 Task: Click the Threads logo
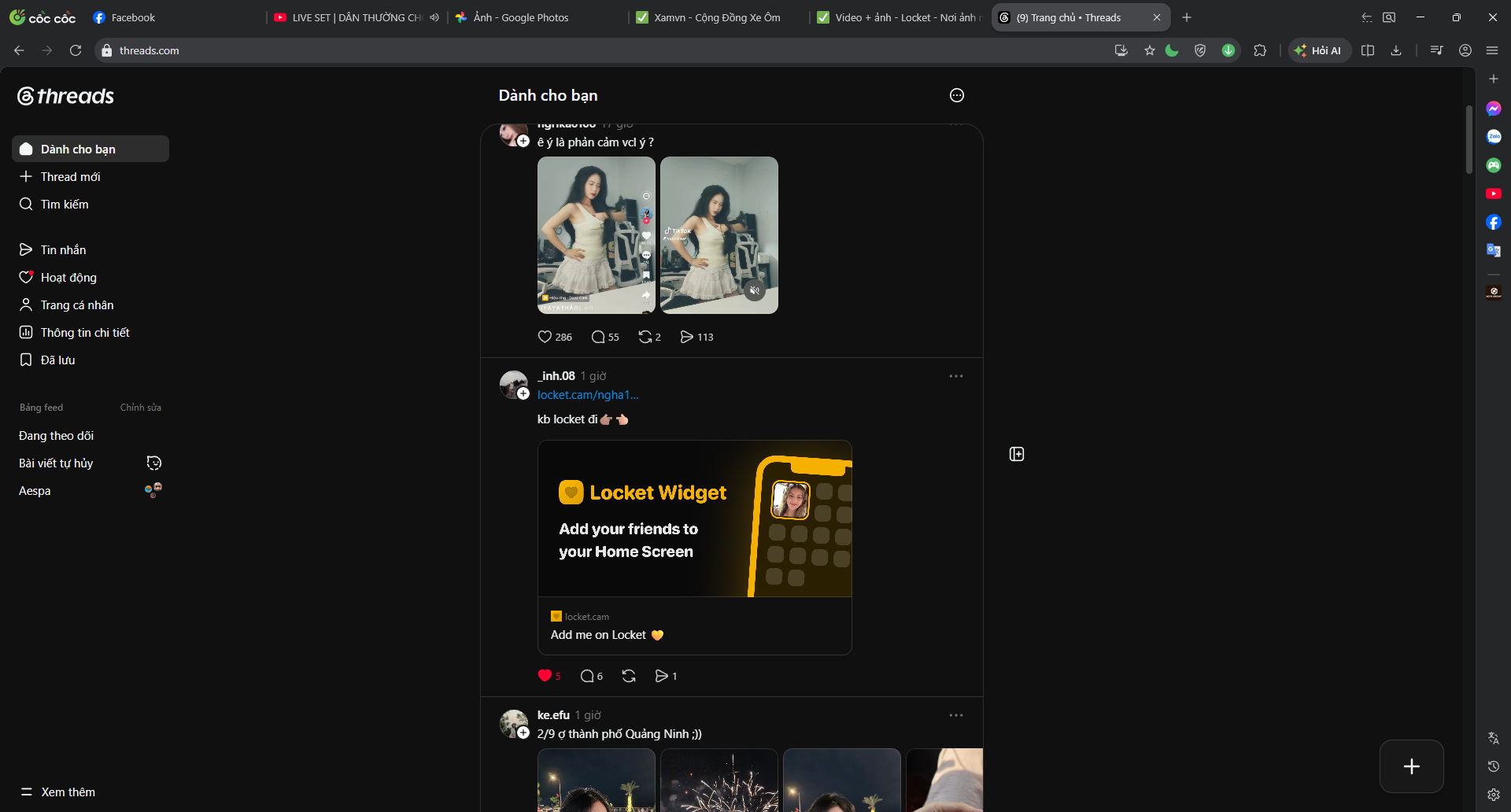pos(66,96)
